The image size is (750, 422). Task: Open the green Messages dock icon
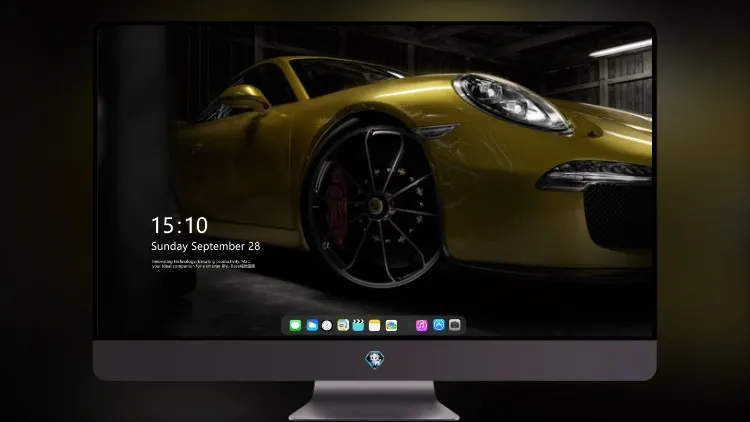[x=295, y=325]
